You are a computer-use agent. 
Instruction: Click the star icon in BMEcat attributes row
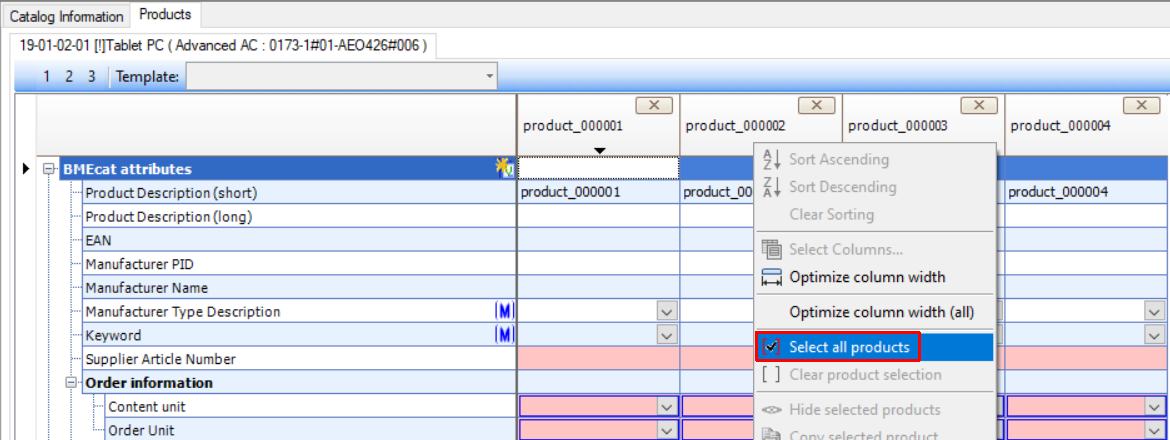click(x=505, y=169)
